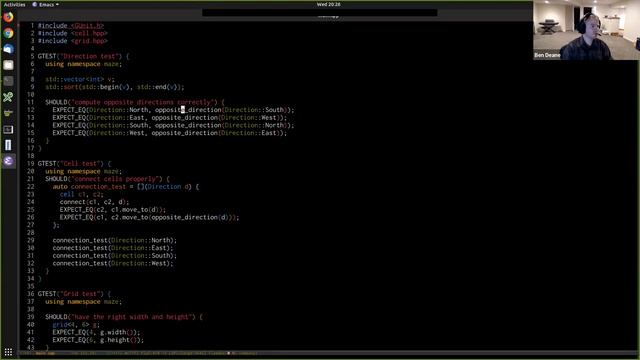Click 'connect(c1, c2, d);' line
640x360 pixels.
(94, 202)
